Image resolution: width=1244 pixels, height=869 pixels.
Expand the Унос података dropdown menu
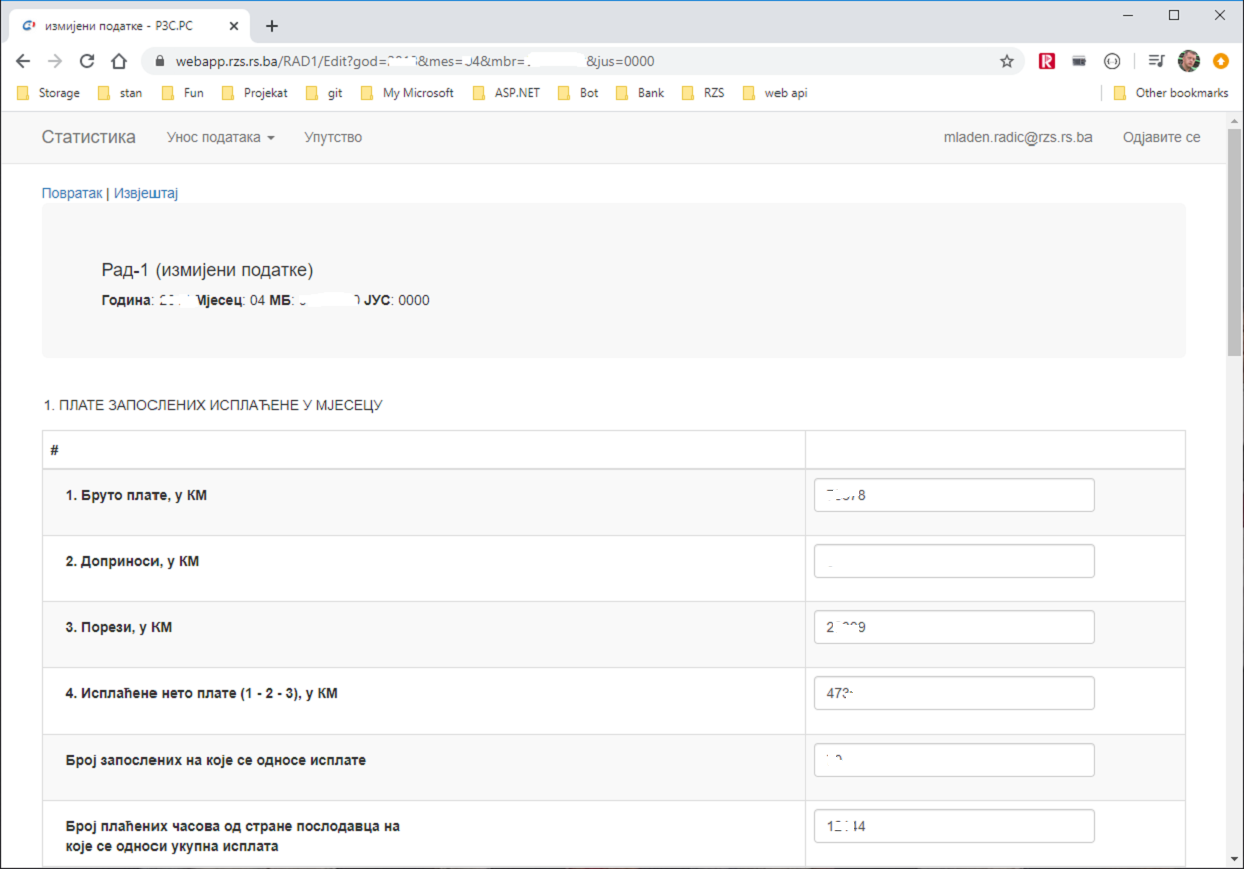point(220,137)
